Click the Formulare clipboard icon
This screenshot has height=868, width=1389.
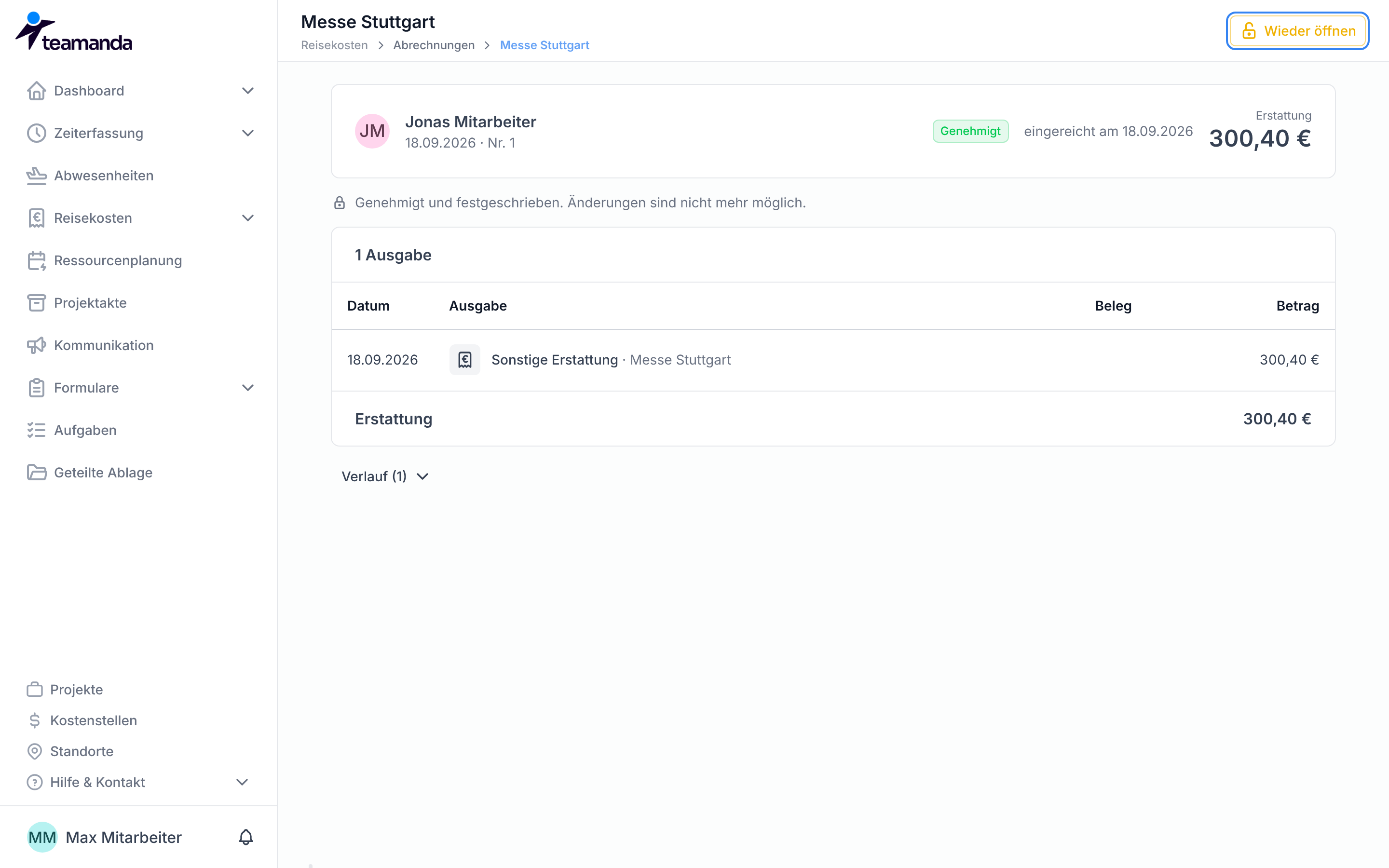(x=36, y=388)
